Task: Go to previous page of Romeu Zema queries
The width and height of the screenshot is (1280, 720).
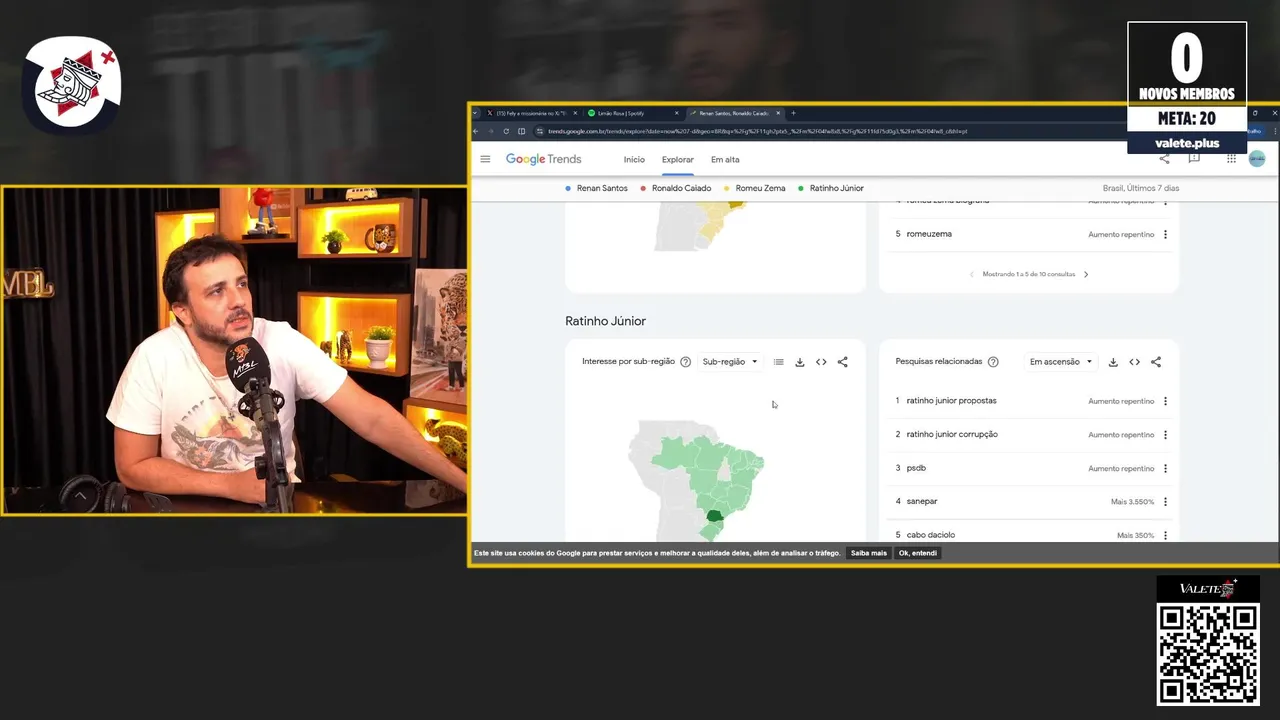Action: pos(971,274)
